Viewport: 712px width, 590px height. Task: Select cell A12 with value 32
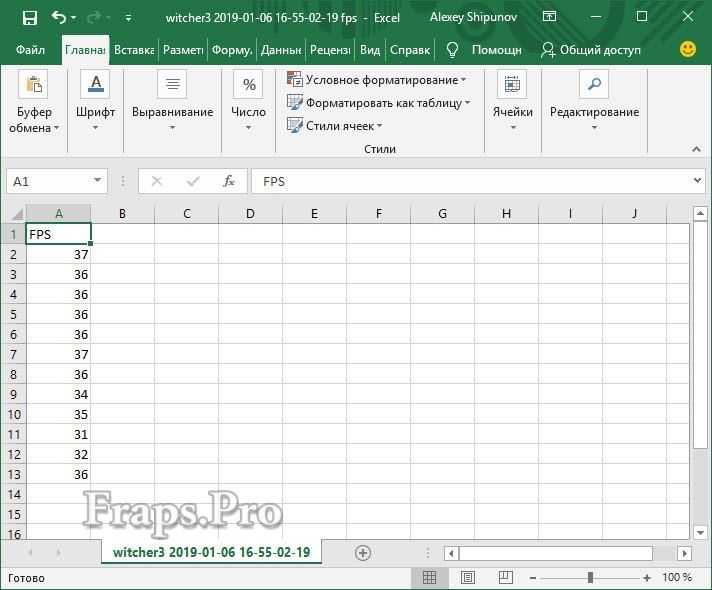(59, 454)
